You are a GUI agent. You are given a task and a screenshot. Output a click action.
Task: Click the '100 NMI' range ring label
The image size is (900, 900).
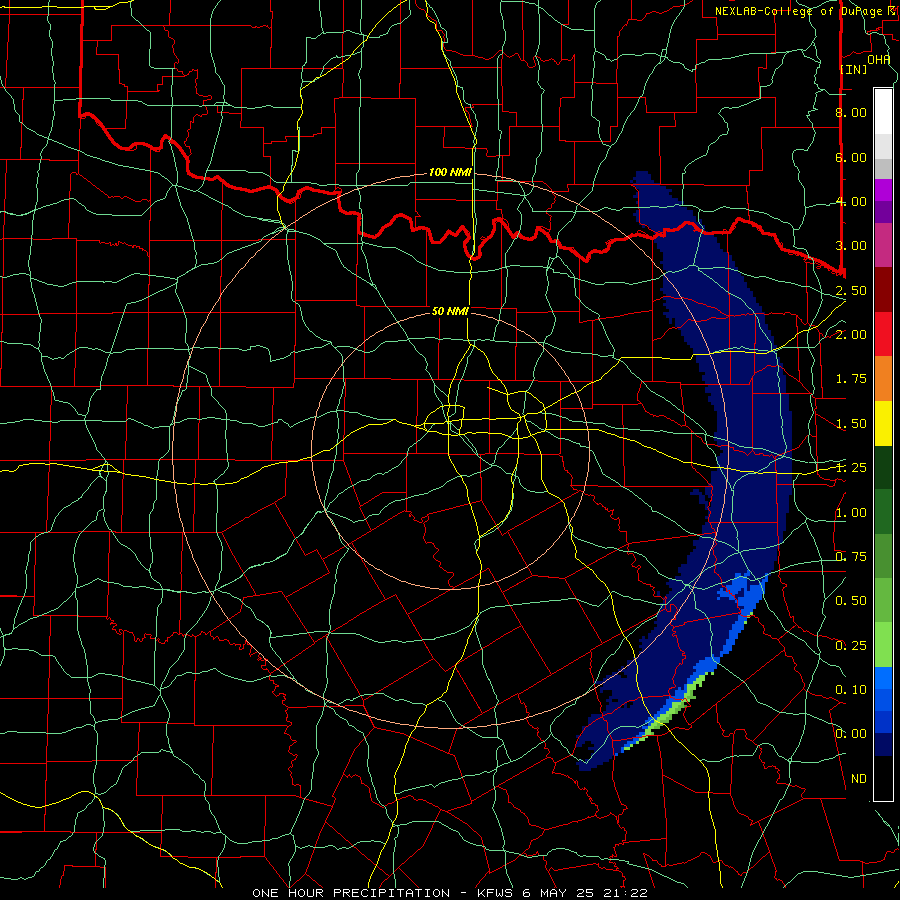449,172
